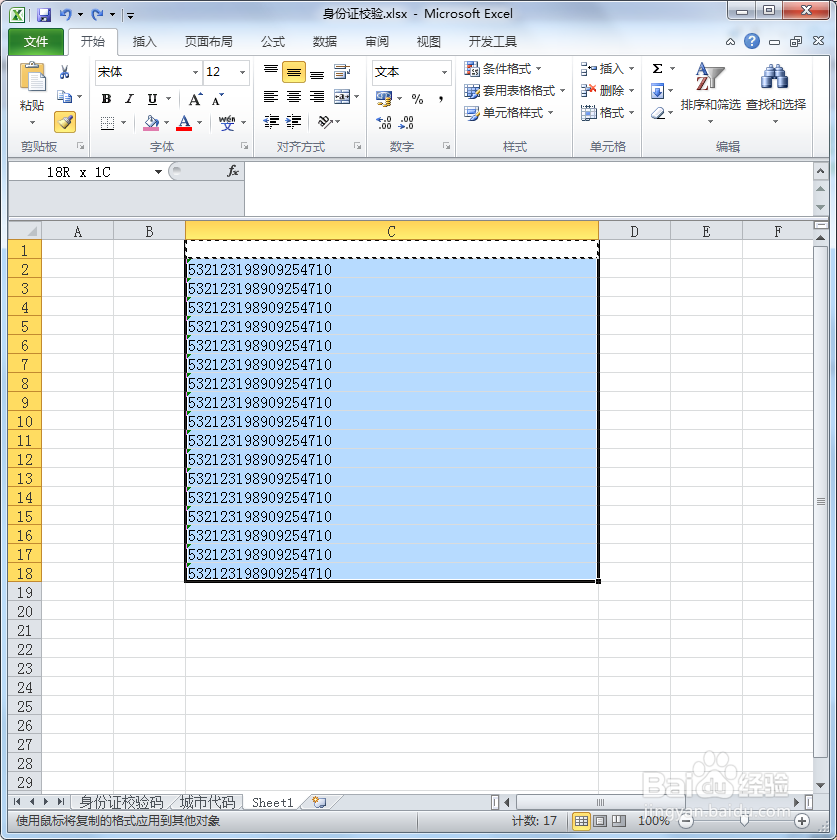Switch to the Data (数据) tab

click(325, 42)
